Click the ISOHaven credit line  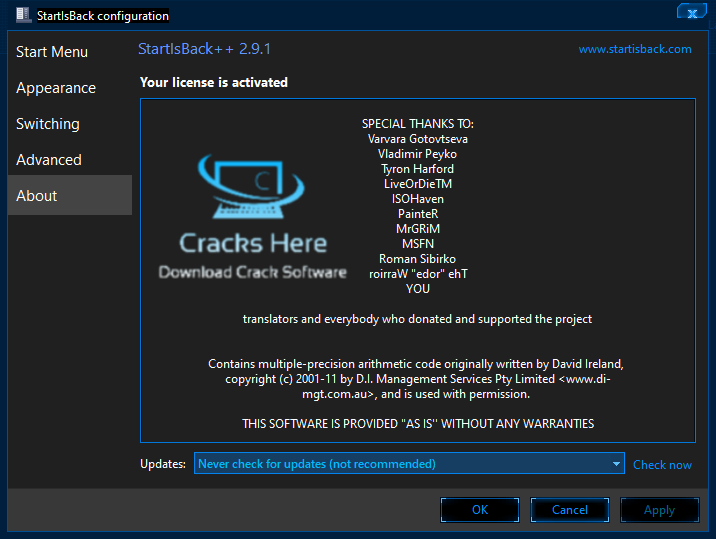click(418, 199)
